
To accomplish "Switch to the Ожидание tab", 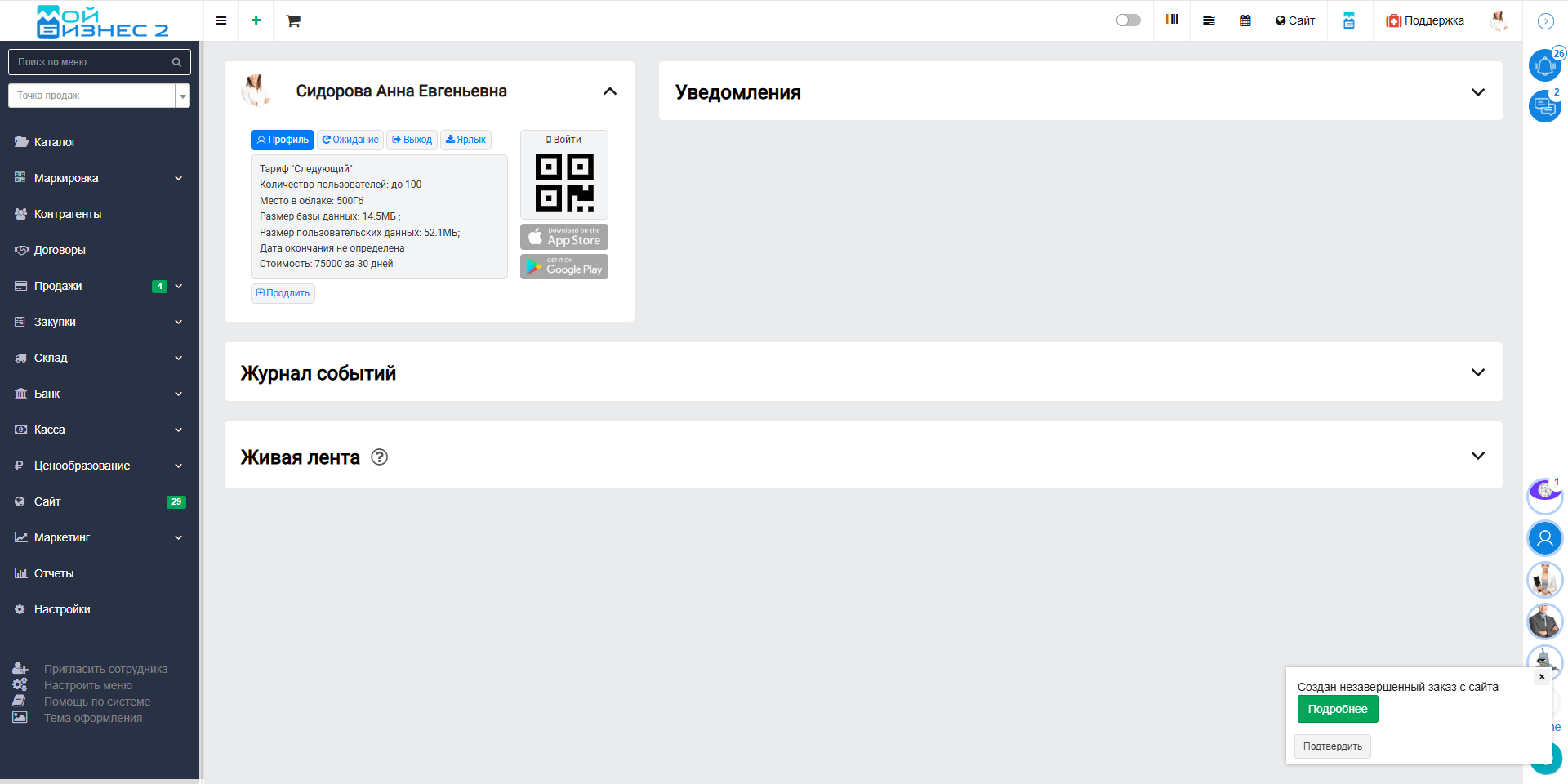I will coord(350,140).
